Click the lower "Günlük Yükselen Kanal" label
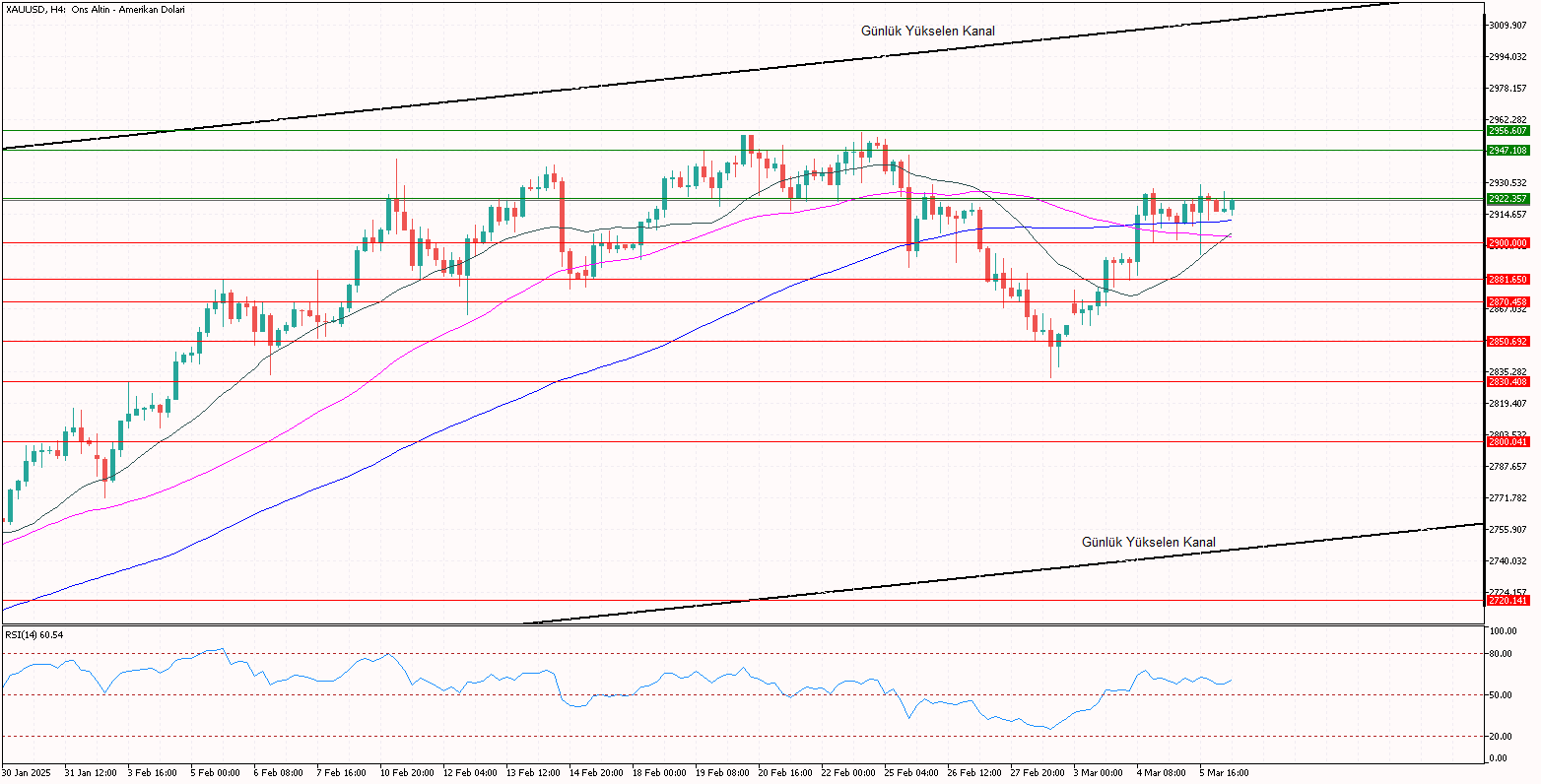Viewport: 1541px width, 784px height. coord(1149,542)
